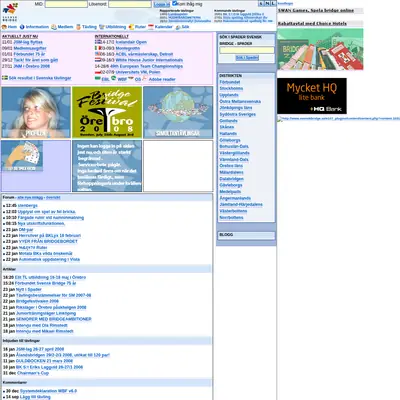Open the Tävling menu item
The image size is (400, 400).
pyautogui.click(x=89, y=27)
